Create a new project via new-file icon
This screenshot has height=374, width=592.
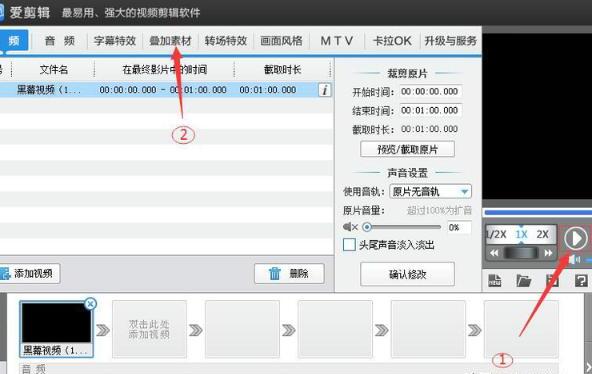[495, 280]
